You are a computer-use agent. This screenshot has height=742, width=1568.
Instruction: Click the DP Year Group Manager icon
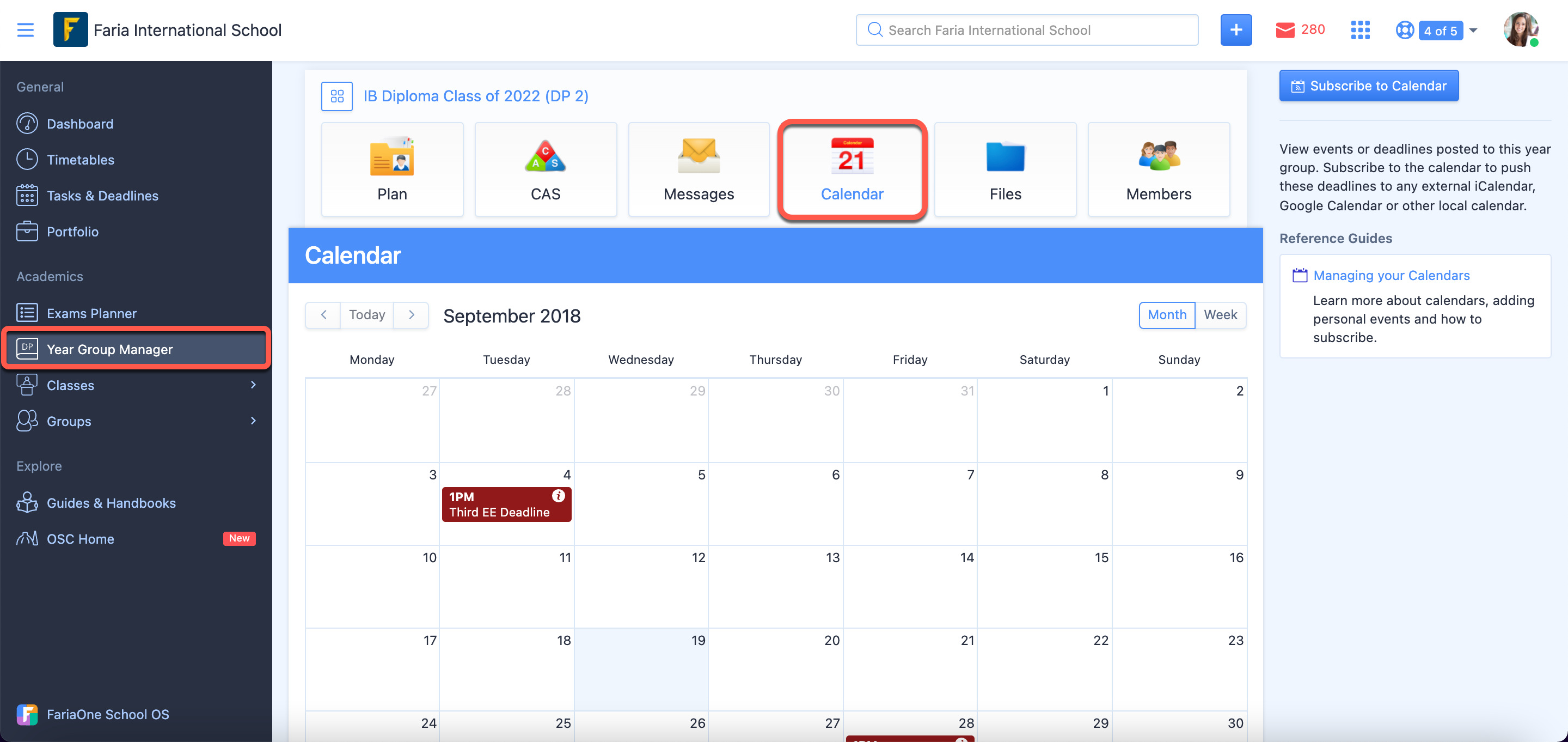tap(27, 349)
